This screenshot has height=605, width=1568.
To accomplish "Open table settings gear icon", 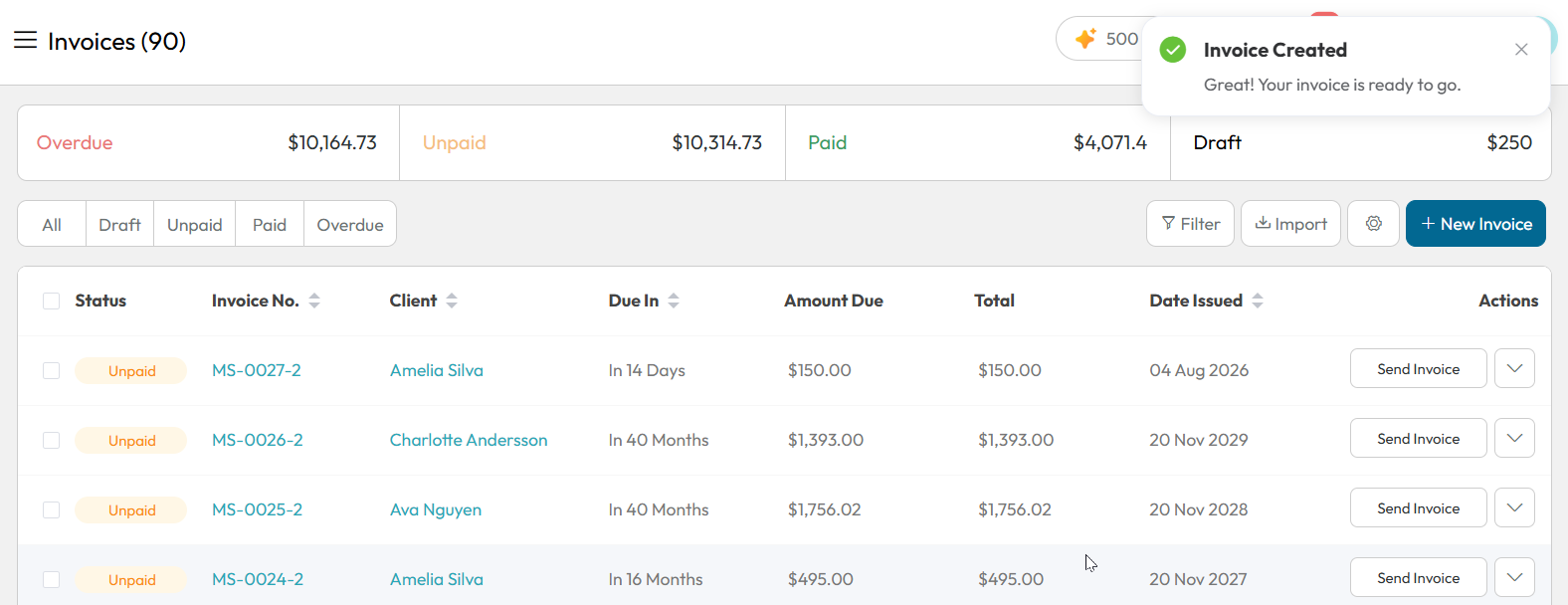I will point(1374,224).
